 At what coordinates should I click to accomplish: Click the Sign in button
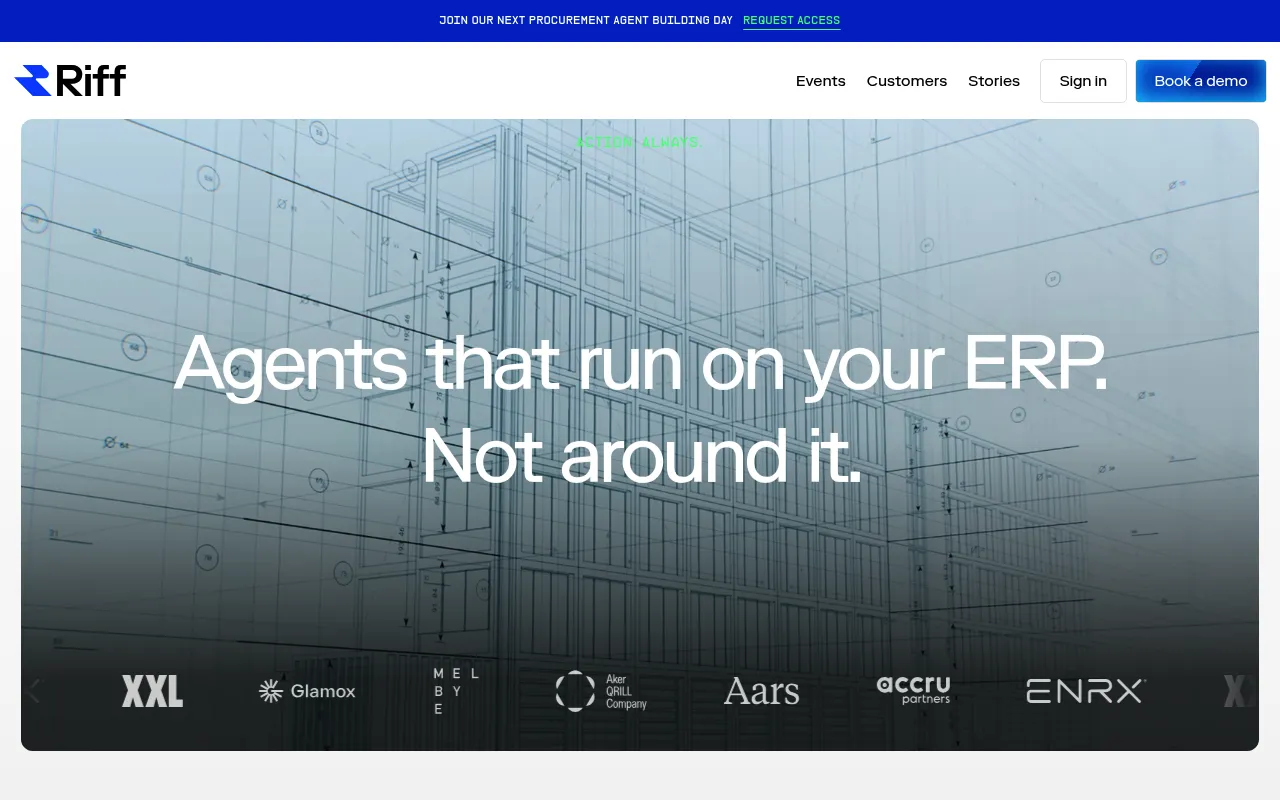point(1083,81)
